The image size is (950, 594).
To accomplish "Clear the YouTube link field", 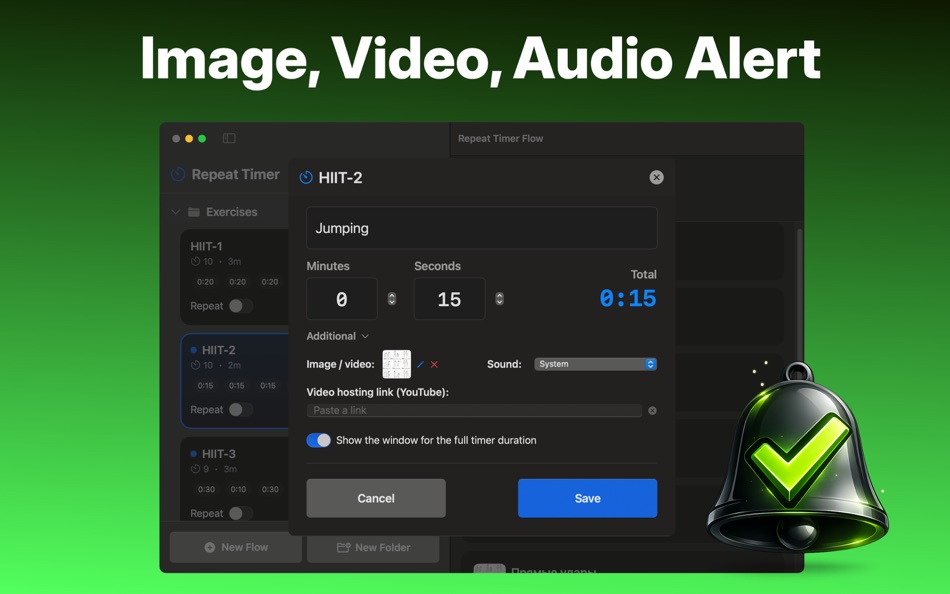I will point(653,410).
